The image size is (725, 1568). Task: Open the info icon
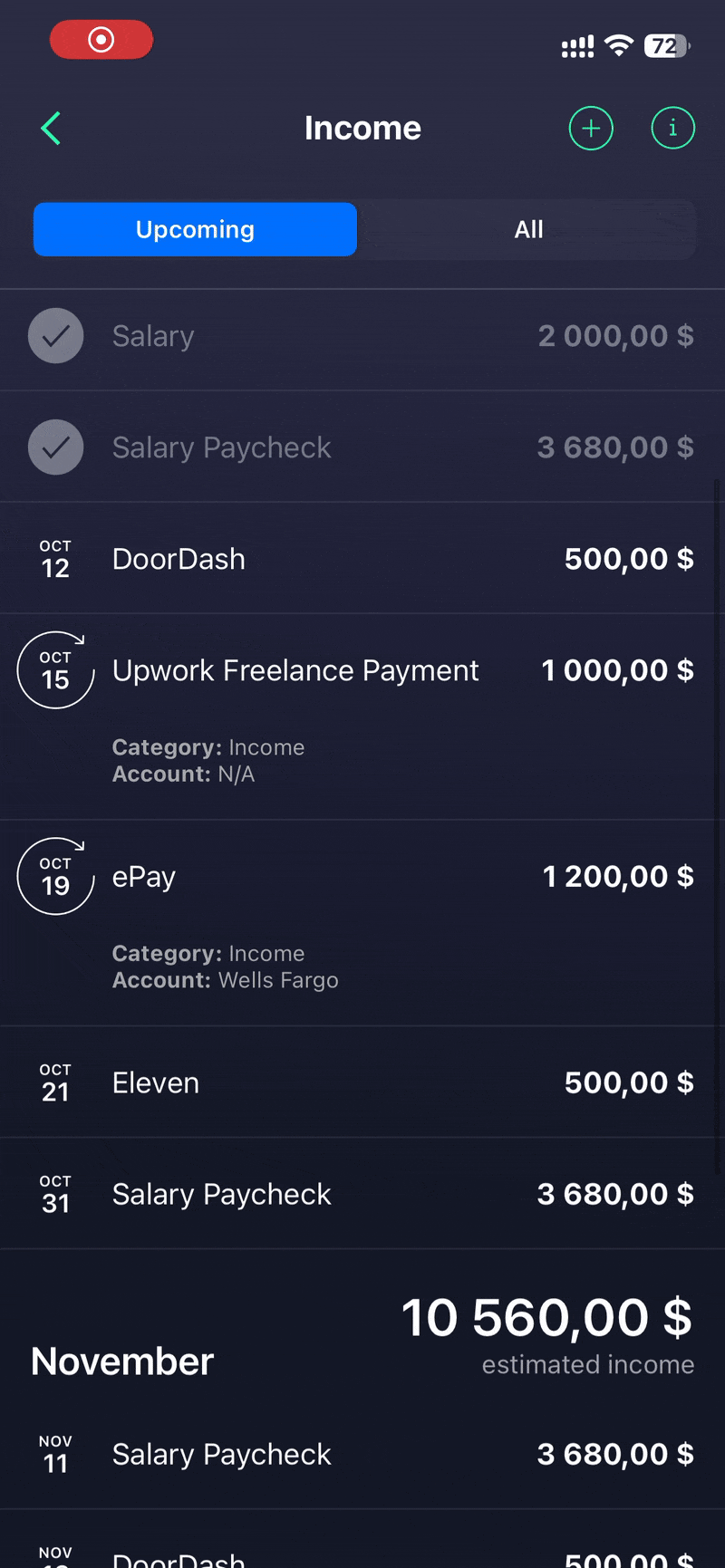click(x=672, y=129)
